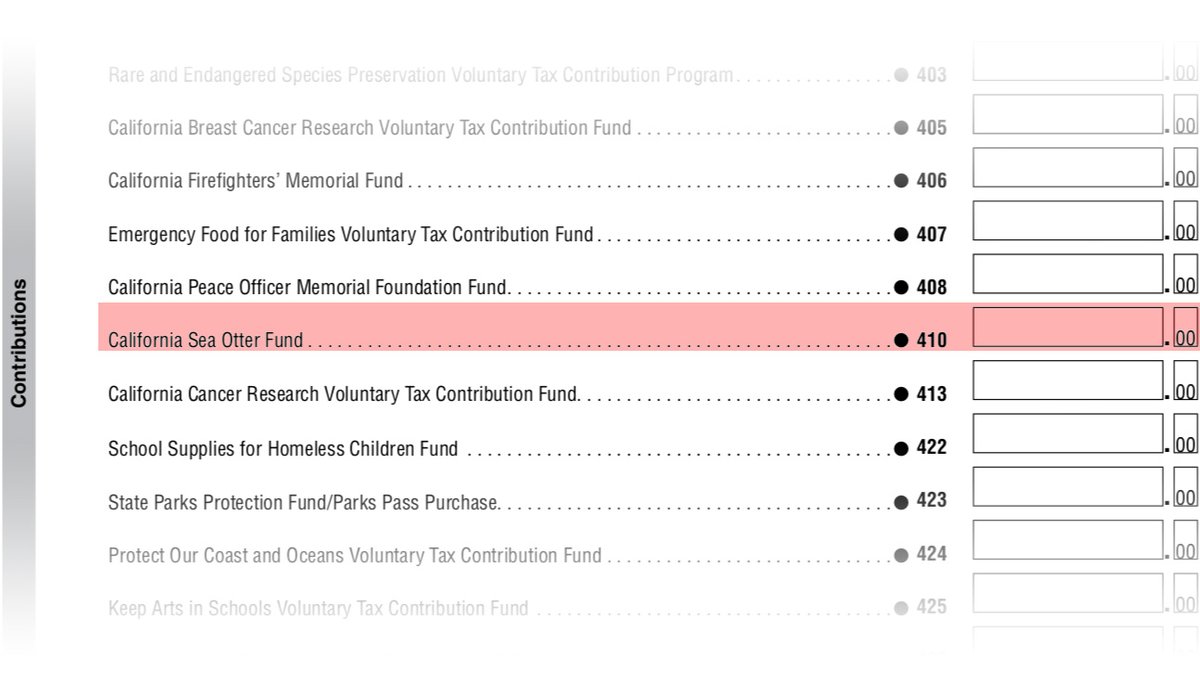The height and width of the screenshot is (683, 1200).
Task: Click the amount box for code 408
Action: click(x=1068, y=274)
